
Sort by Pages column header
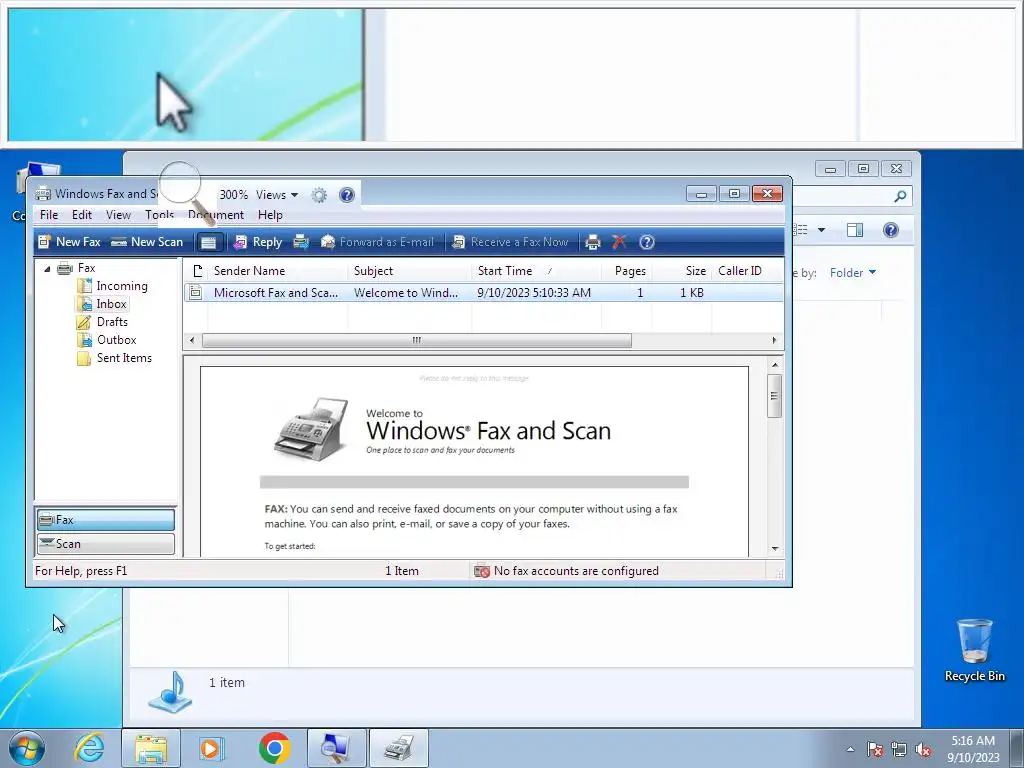pos(626,271)
